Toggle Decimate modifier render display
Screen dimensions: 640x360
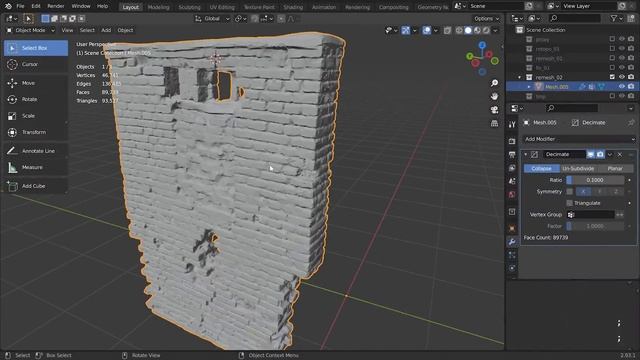click(x=600, y=154)
